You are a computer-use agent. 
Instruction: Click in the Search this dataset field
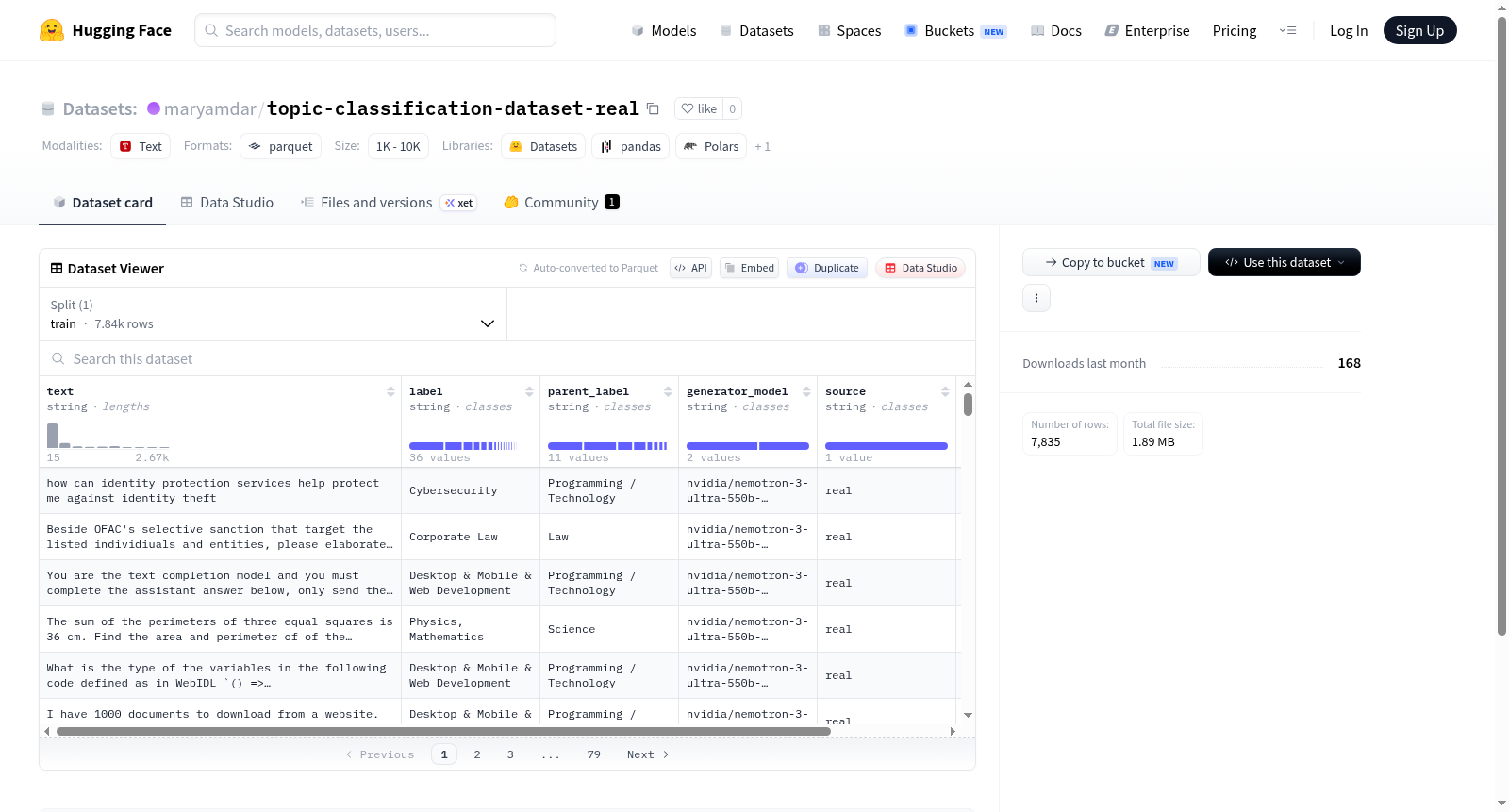pos(507,359)
